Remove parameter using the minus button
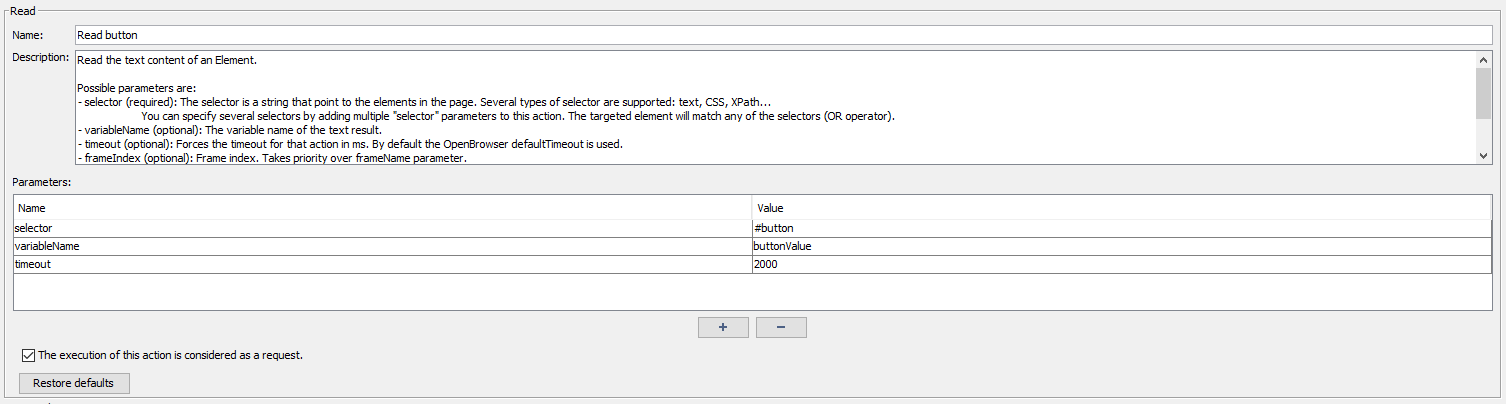 coord(781,327)
